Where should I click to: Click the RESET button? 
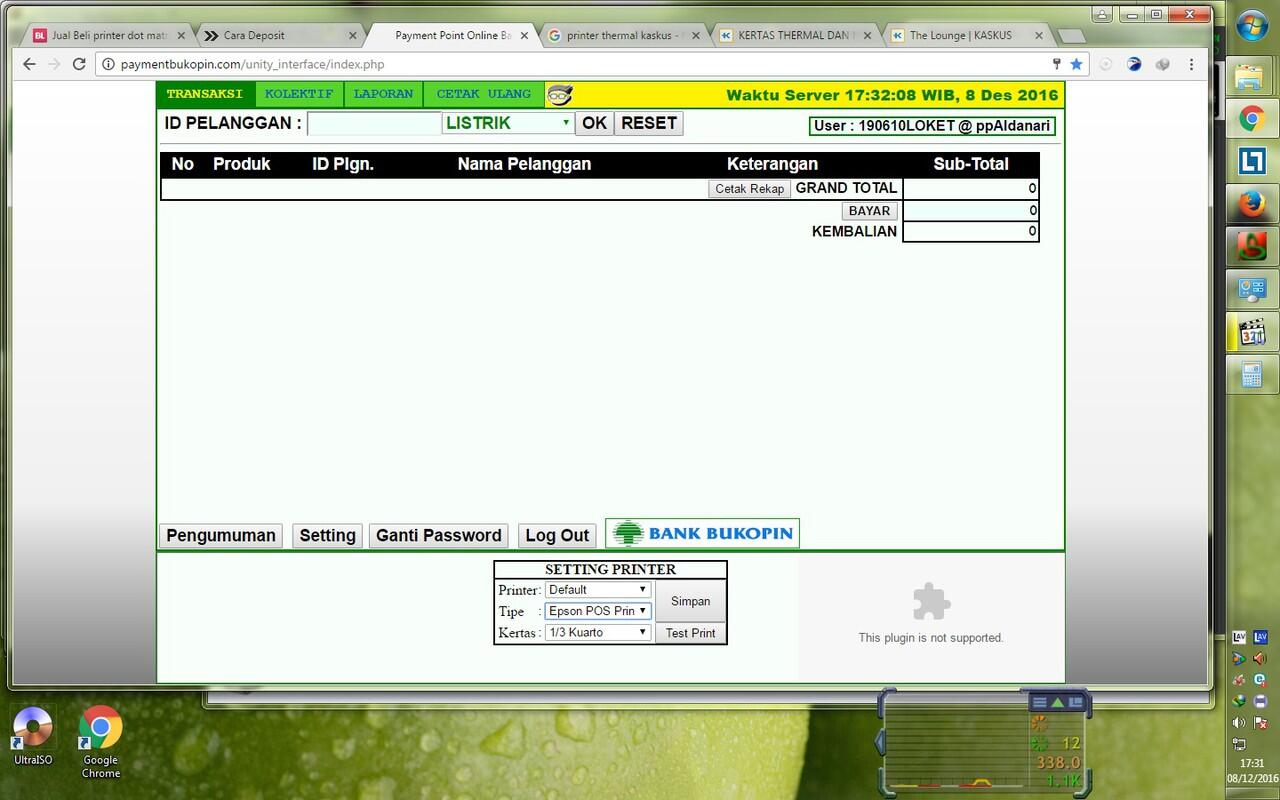point(649,123)
